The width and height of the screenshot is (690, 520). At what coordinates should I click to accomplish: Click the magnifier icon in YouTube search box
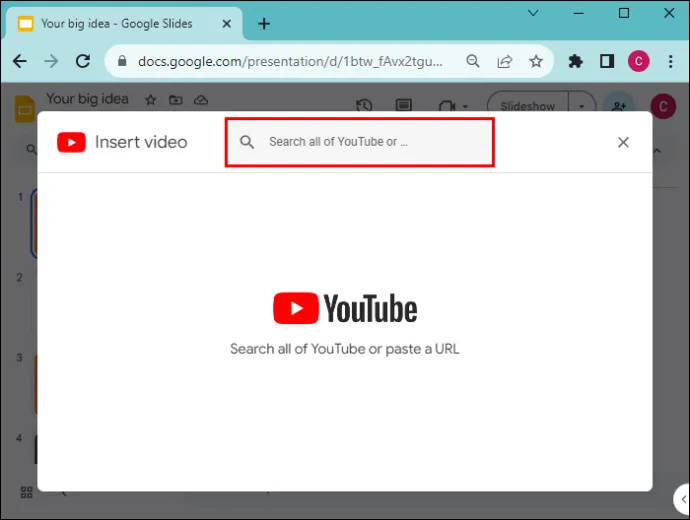coord(247,142)
